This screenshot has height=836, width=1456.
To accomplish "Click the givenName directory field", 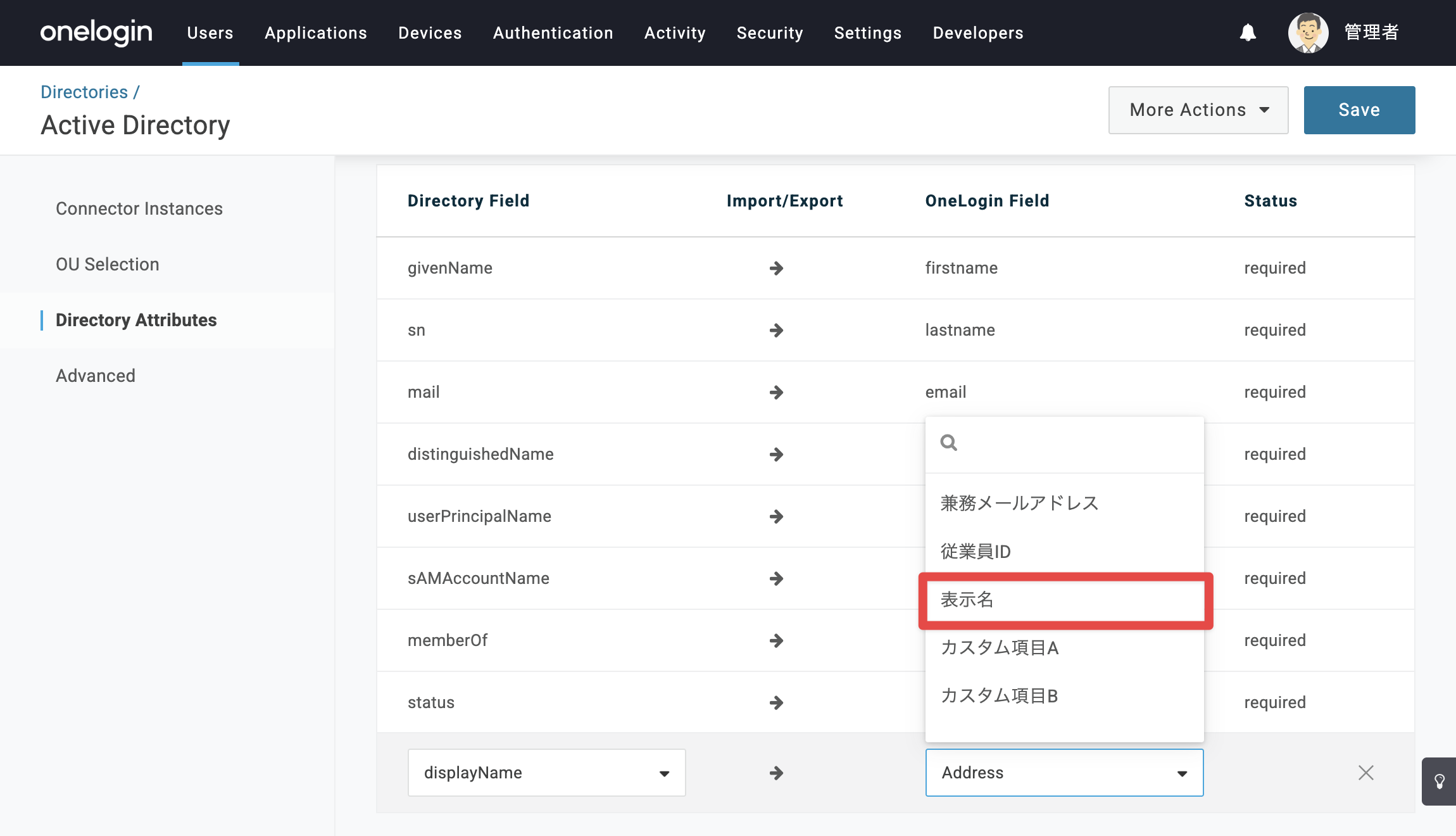I will (450, 269).
